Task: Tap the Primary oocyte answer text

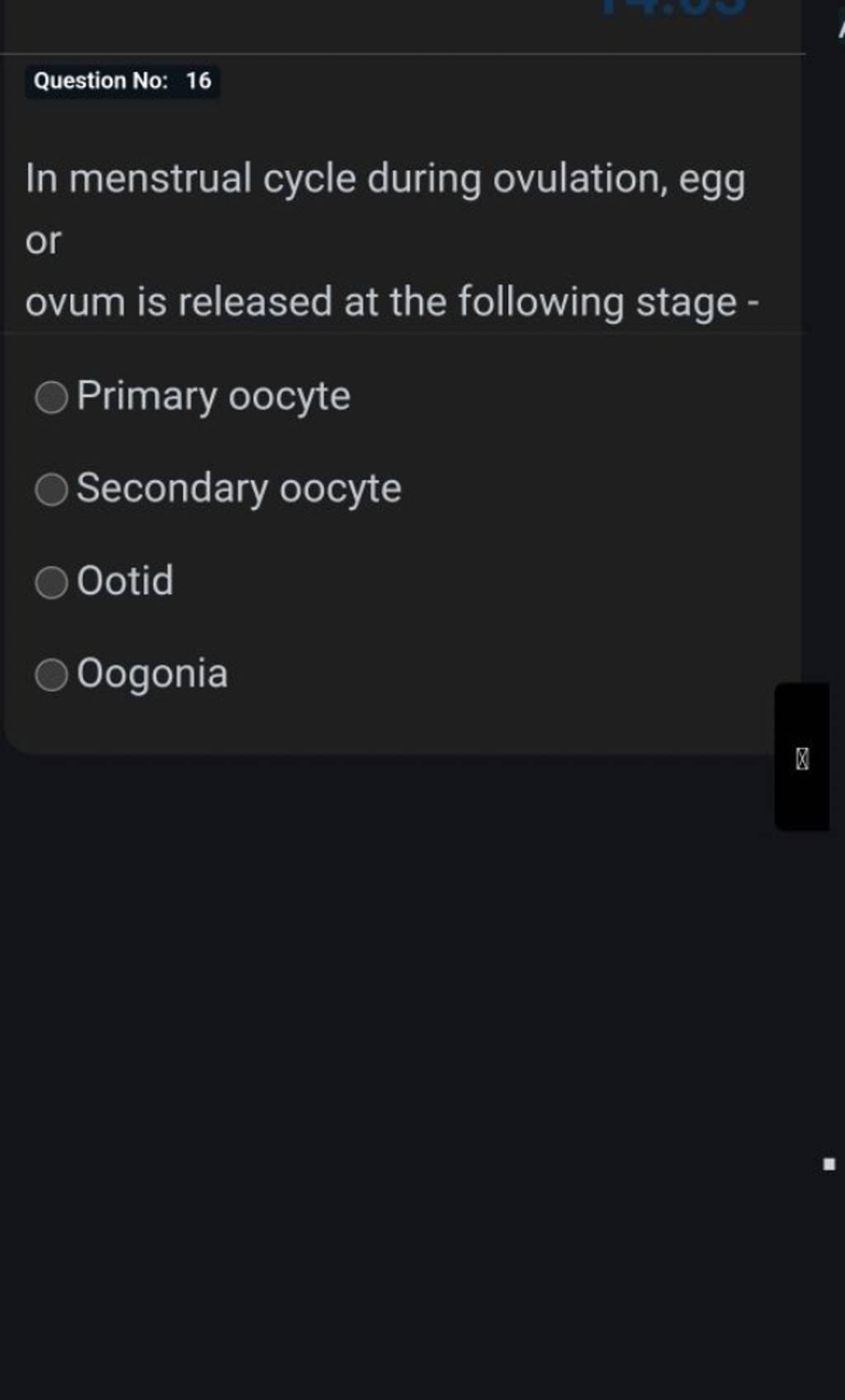Action: click(211, 397)
